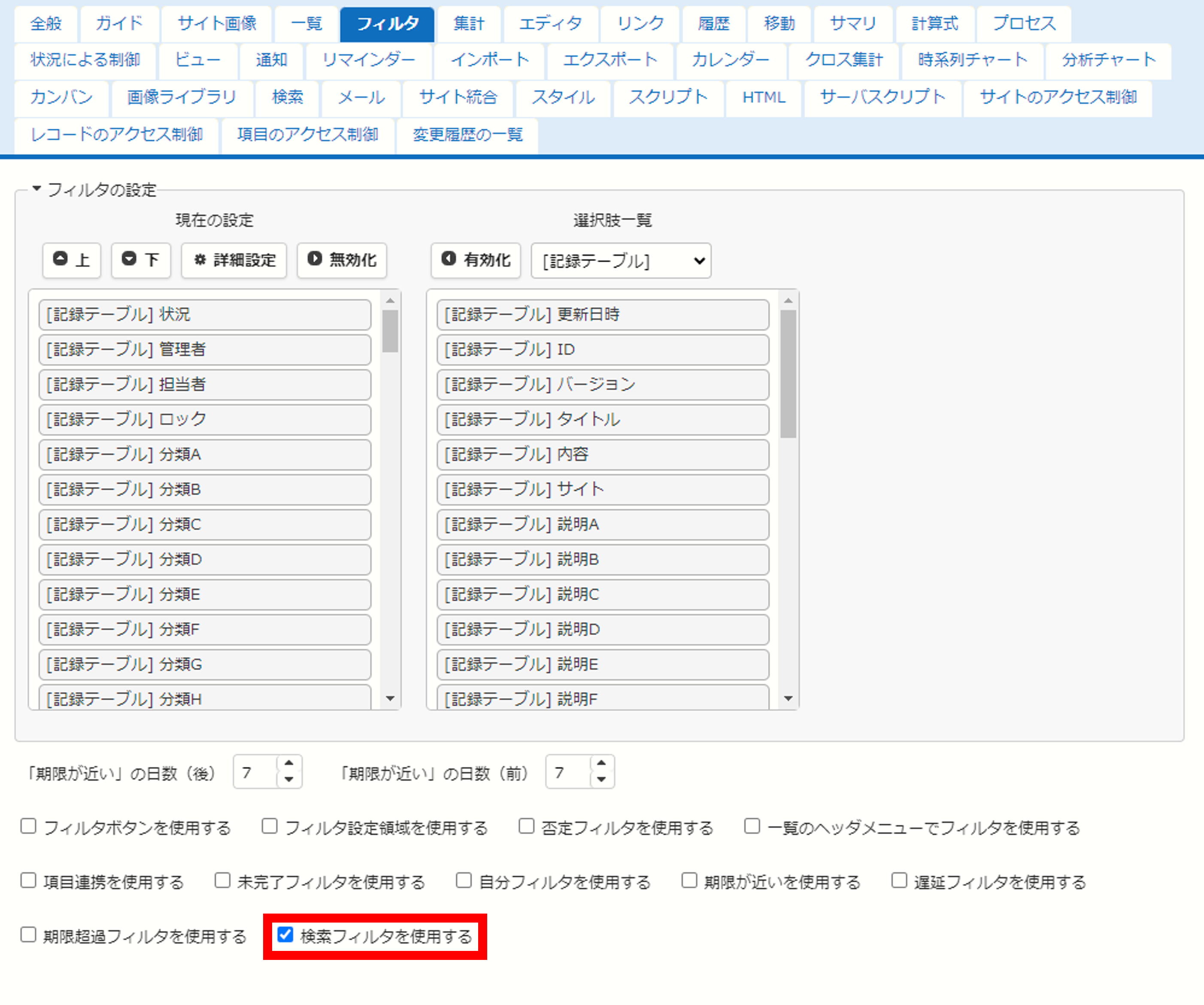Open the クロス集計 tab
Viewport: 1204px width, 1005px height.
pos(844,60)
